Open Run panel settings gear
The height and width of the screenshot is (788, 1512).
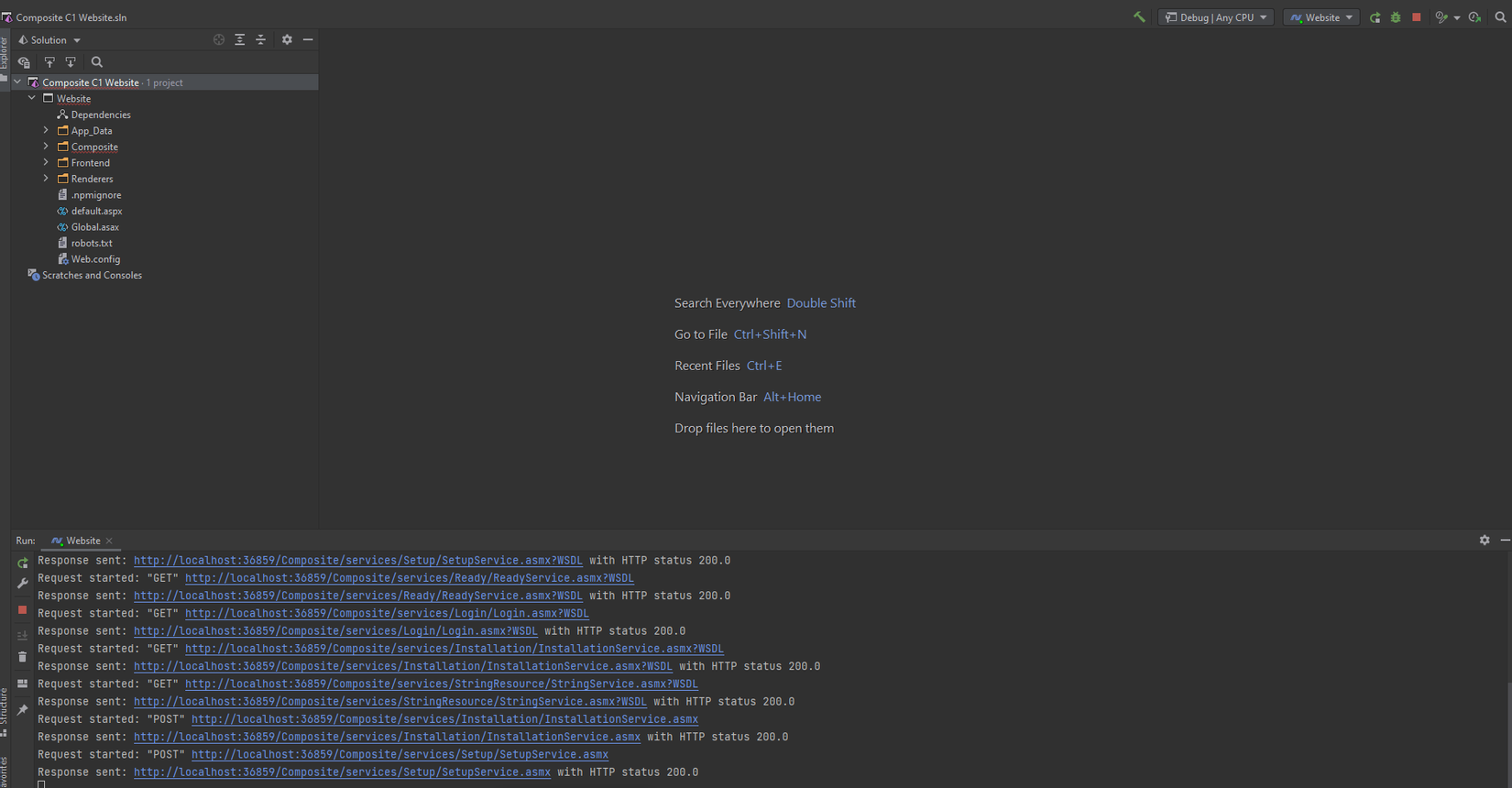click(1485, 541)
